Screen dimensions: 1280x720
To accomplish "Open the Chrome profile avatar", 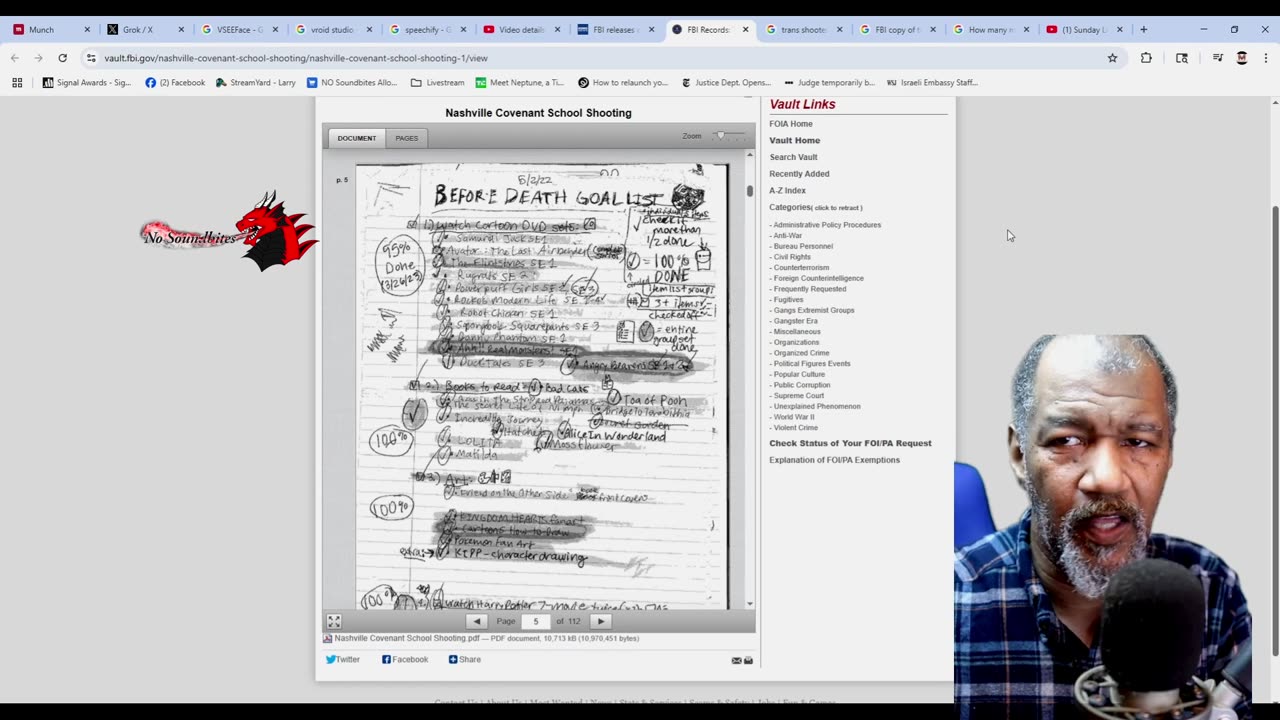I will [x=1242, y=58].
